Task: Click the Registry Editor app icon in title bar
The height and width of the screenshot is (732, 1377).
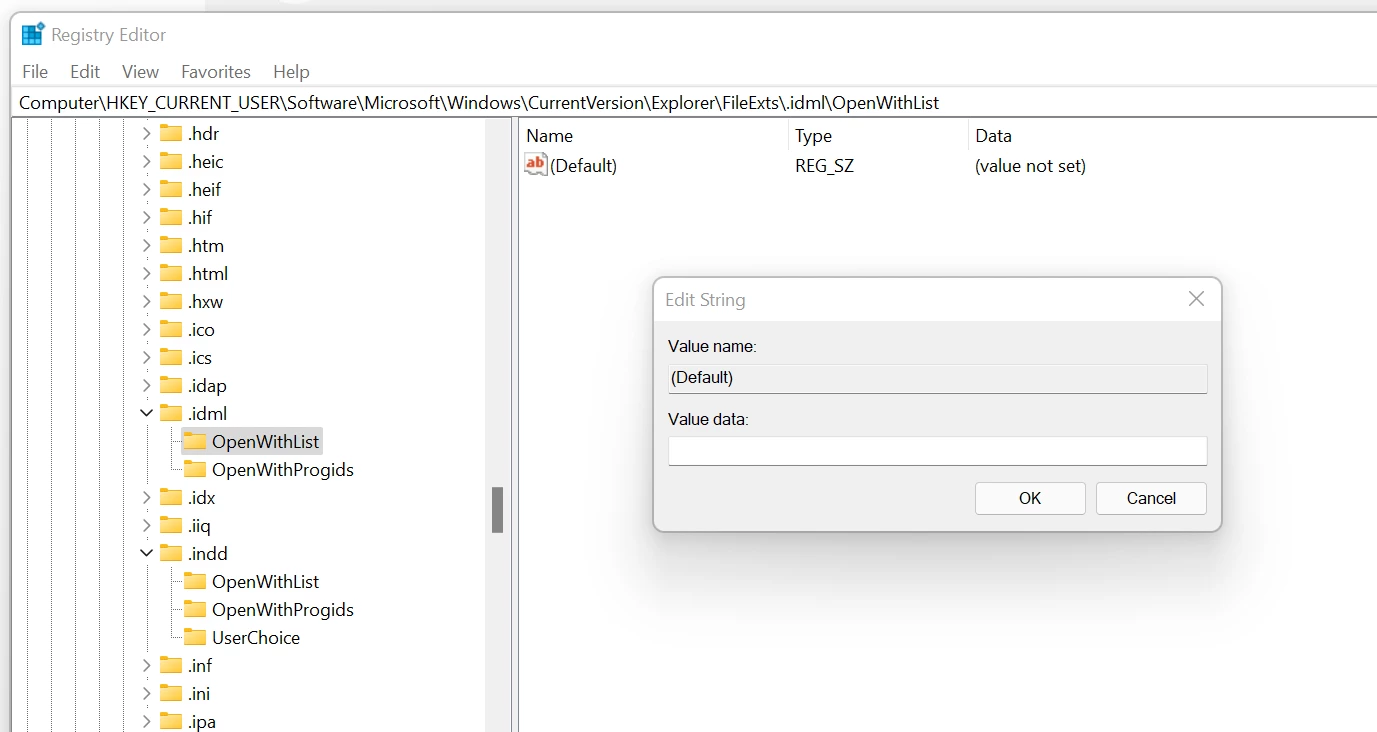Action: [33, 35]
